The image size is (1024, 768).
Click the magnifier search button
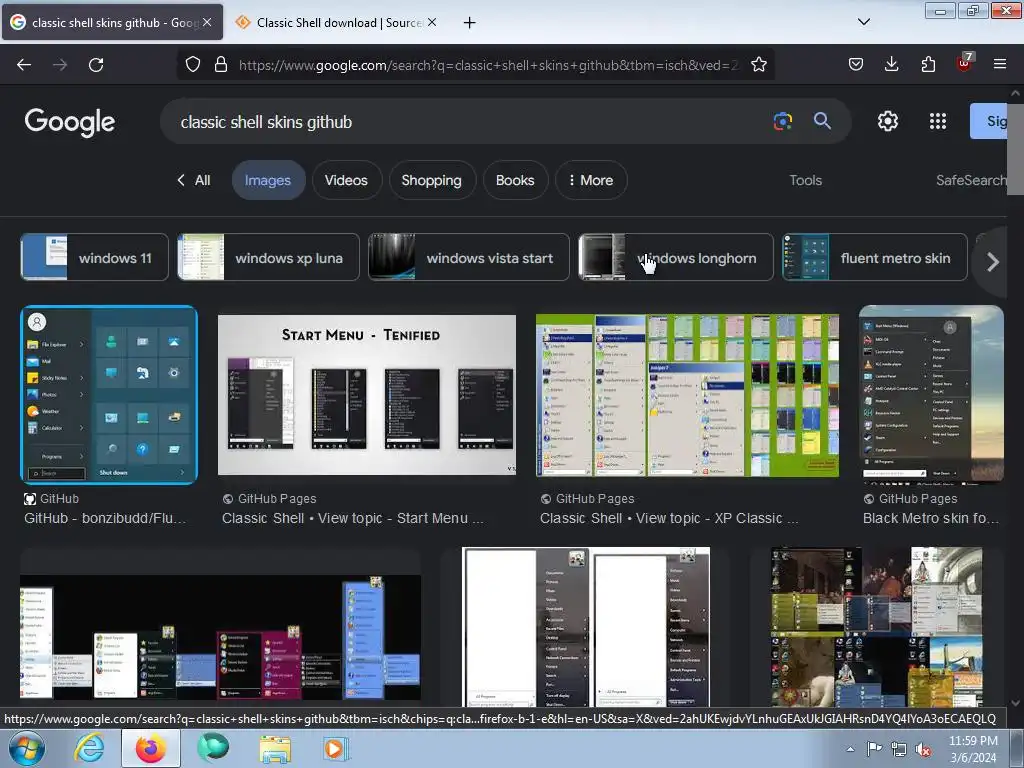click(822, 121)
